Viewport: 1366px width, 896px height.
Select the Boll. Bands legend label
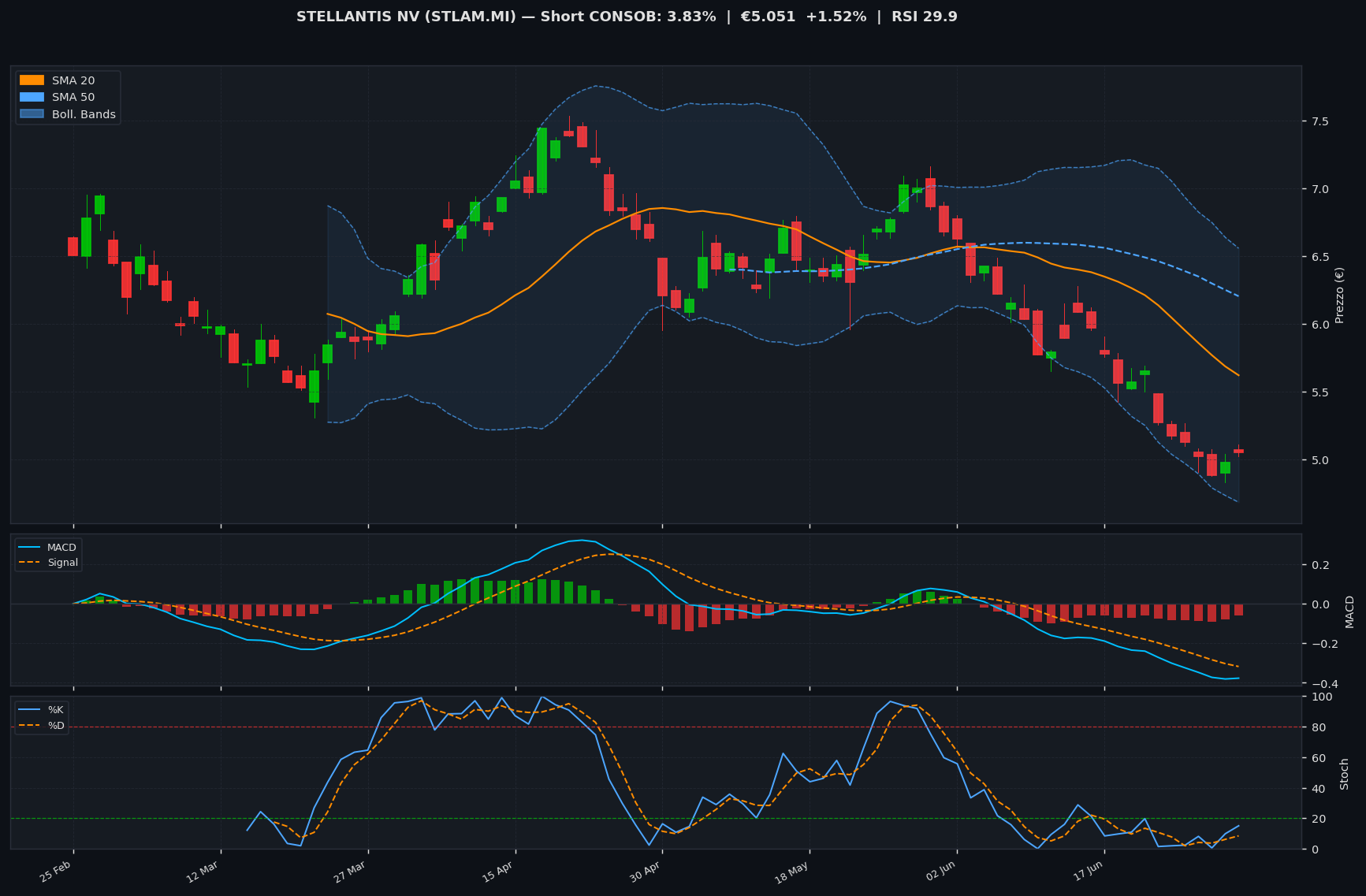tap(84, 114)
